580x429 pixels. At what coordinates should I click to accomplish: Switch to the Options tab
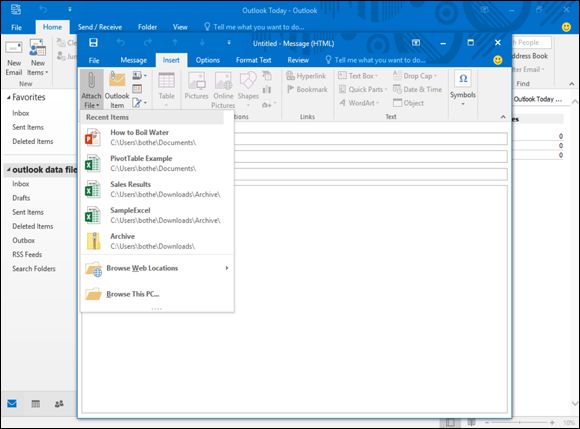208,60
